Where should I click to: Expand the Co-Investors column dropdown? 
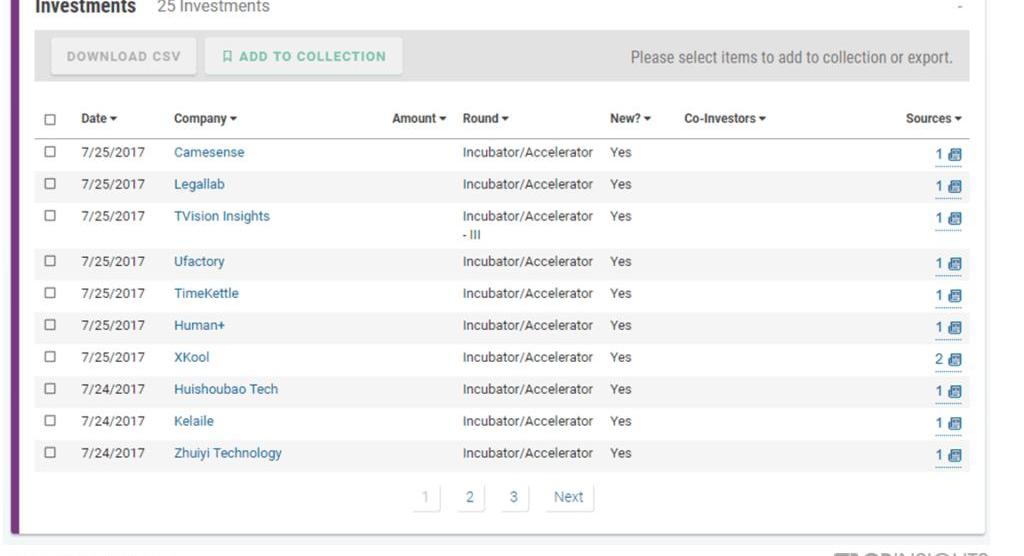click(x=724, y=118)
